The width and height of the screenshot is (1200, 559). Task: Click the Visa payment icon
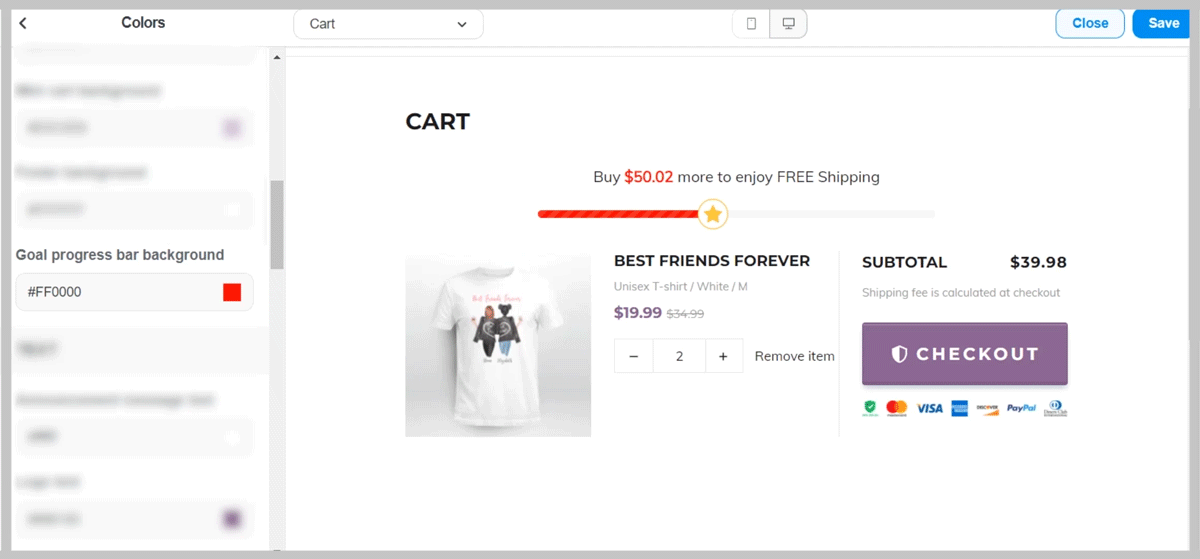pyautogui.click(x=929, y=408)
